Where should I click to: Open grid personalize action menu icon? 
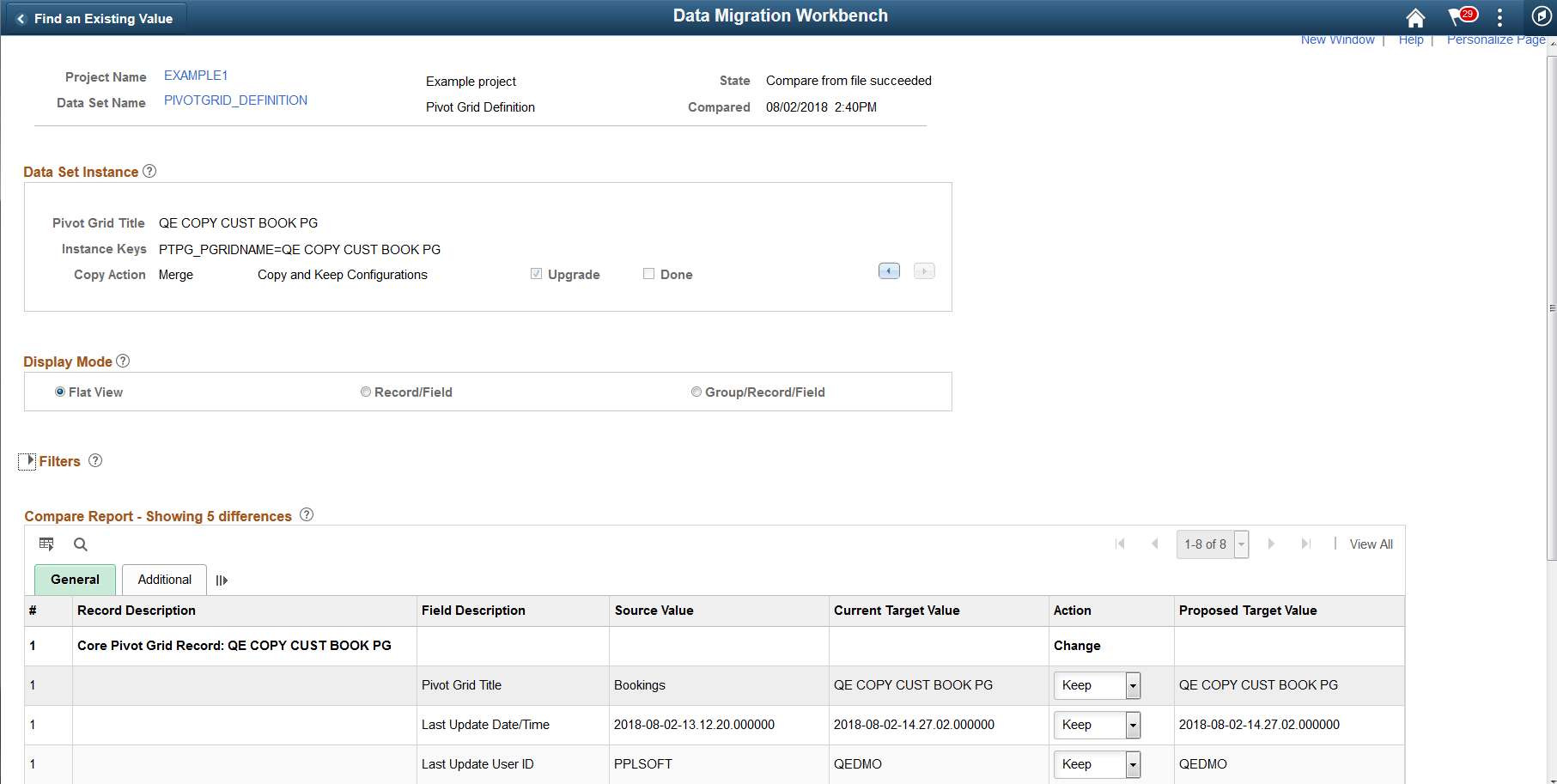(46, 544)
